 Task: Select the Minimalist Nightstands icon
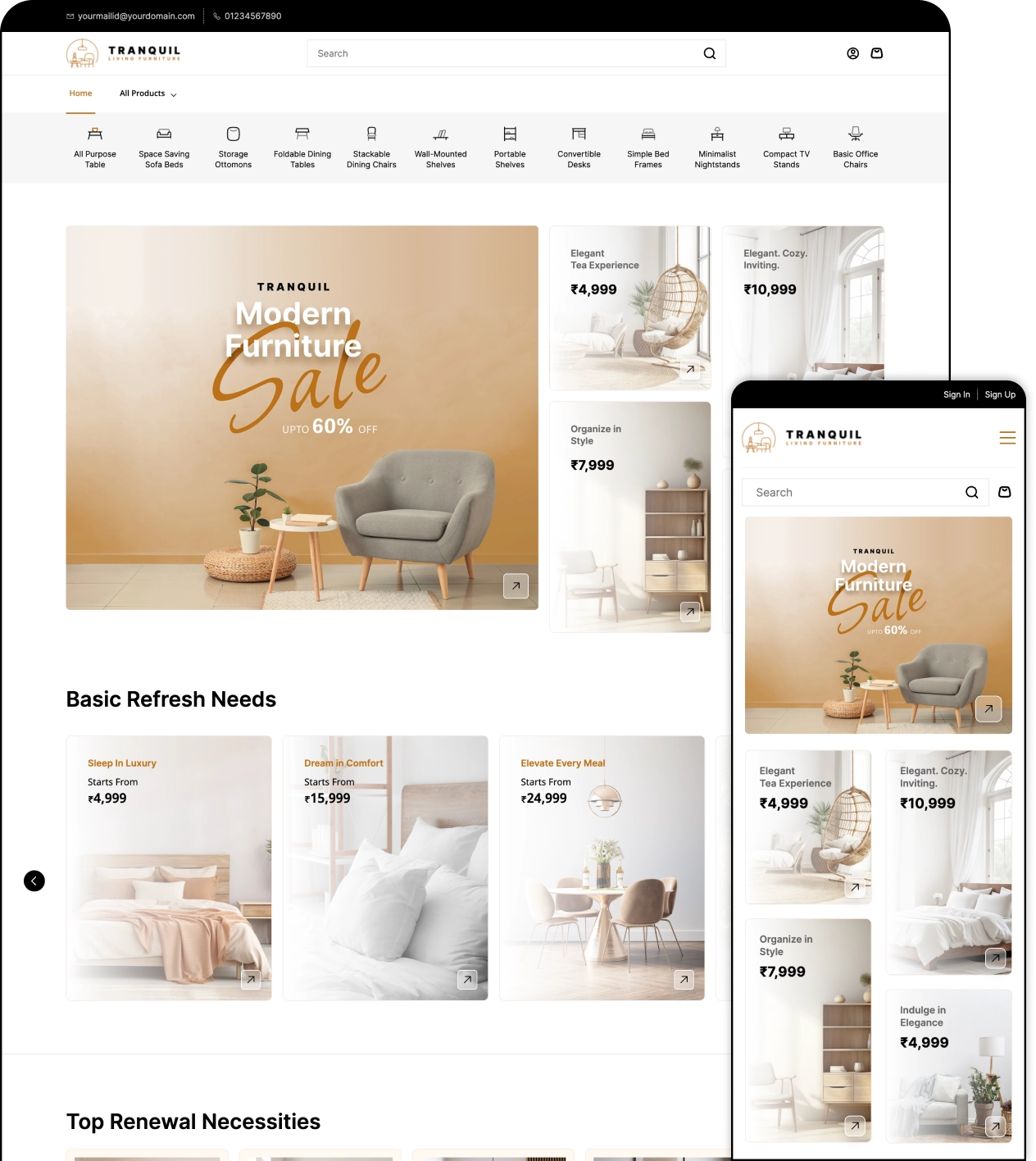pyautogui.click(x=717, y=134)
